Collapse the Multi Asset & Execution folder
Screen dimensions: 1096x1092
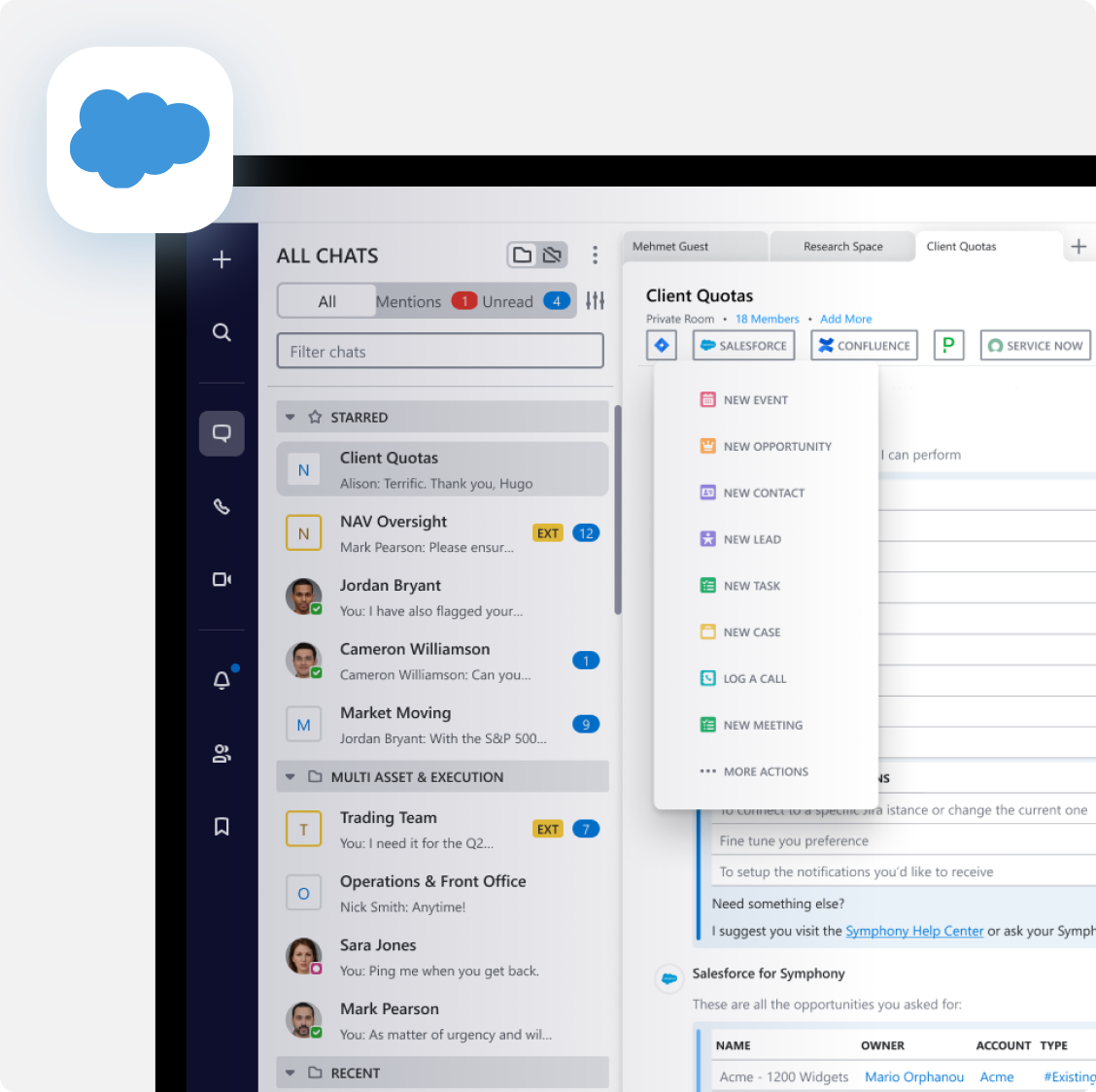[291, 777]
